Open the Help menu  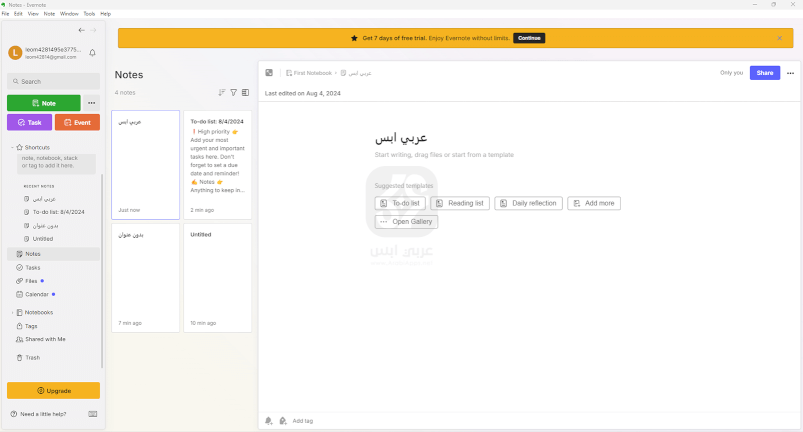click(105, 14)
